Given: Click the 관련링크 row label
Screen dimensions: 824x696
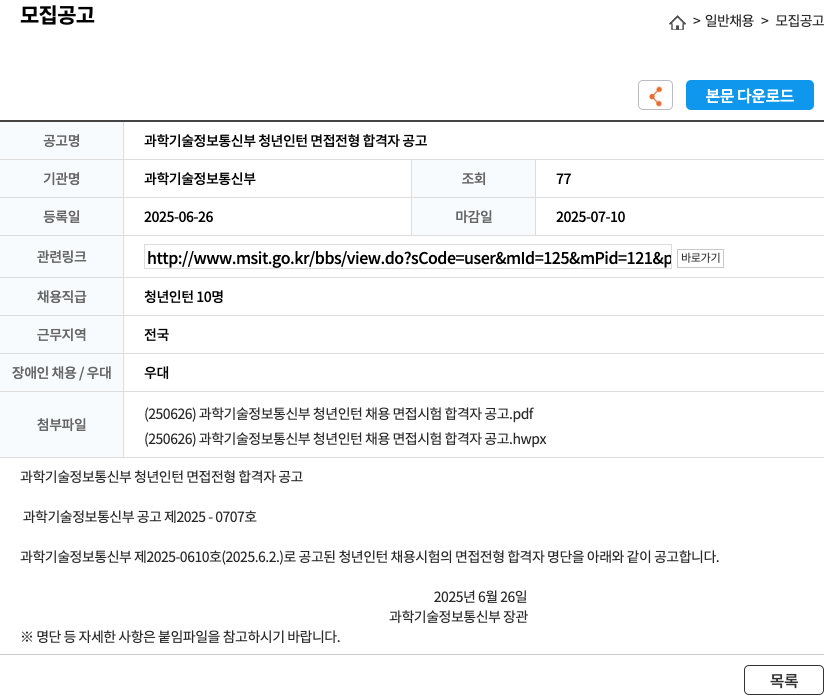Looking at the screenshot, I should [x=61, y=257].
